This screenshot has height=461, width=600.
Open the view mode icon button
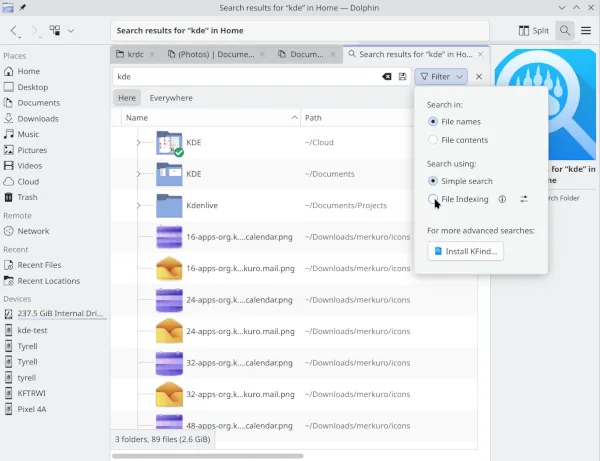[55, 31]
